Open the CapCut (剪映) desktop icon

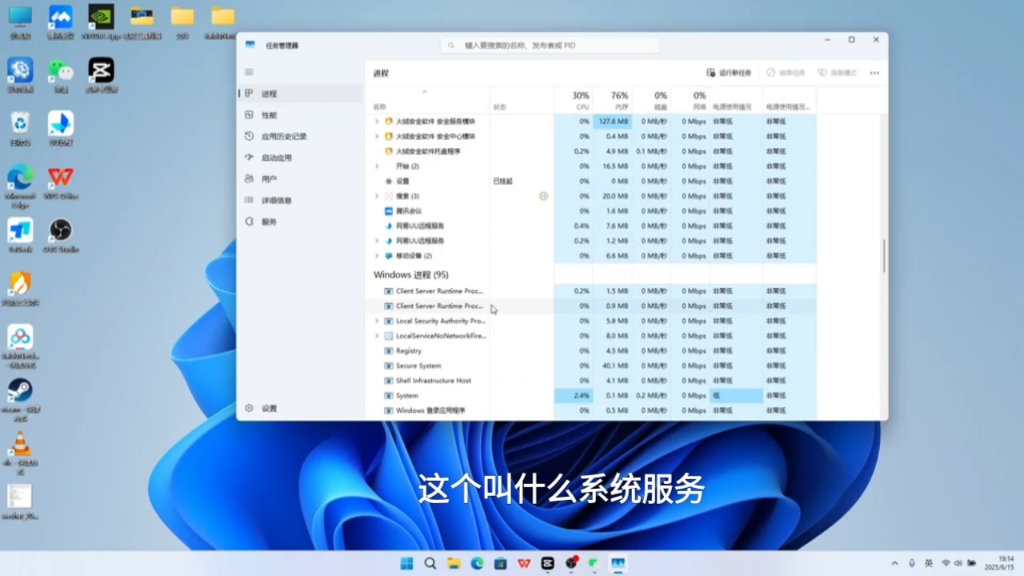tap(101, 76)
